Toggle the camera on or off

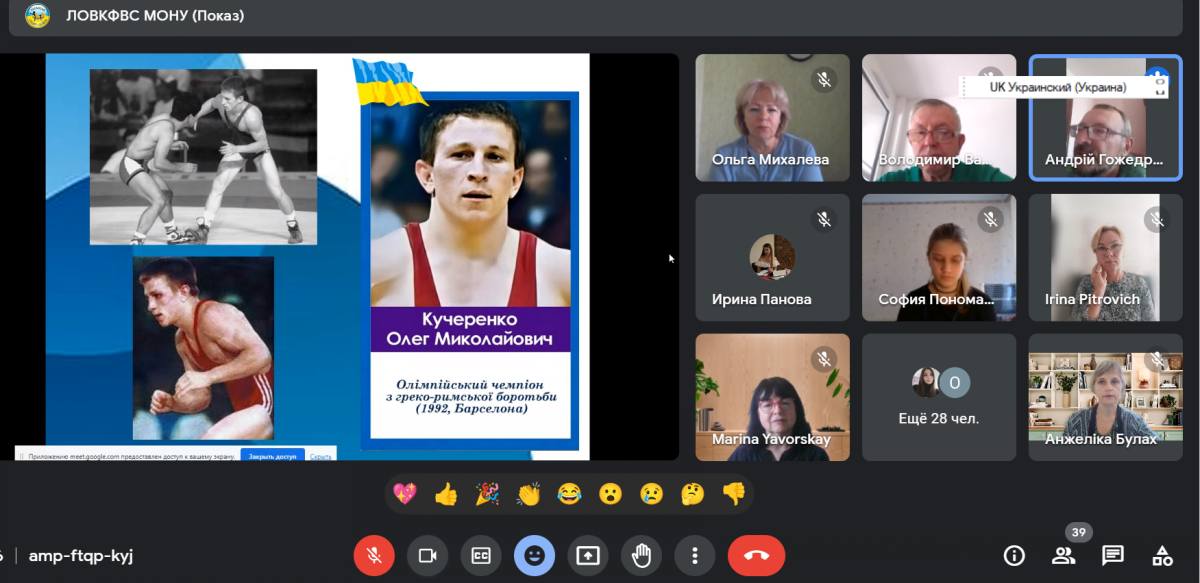click(427, 555)
